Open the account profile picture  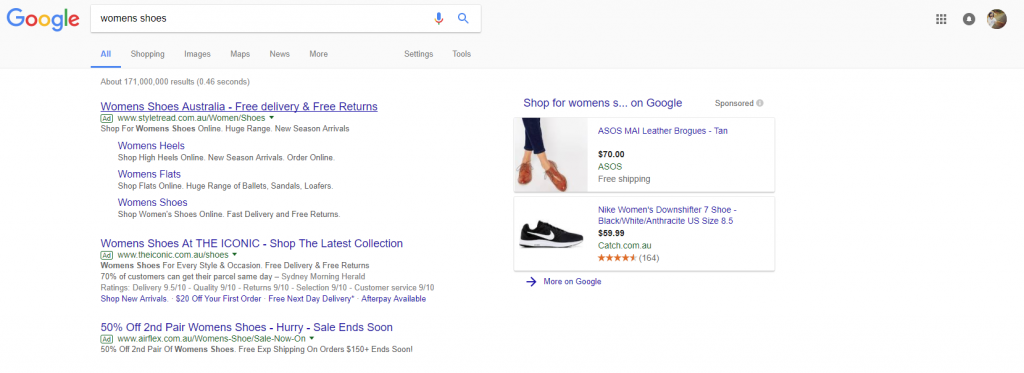[x=997, y=19]
